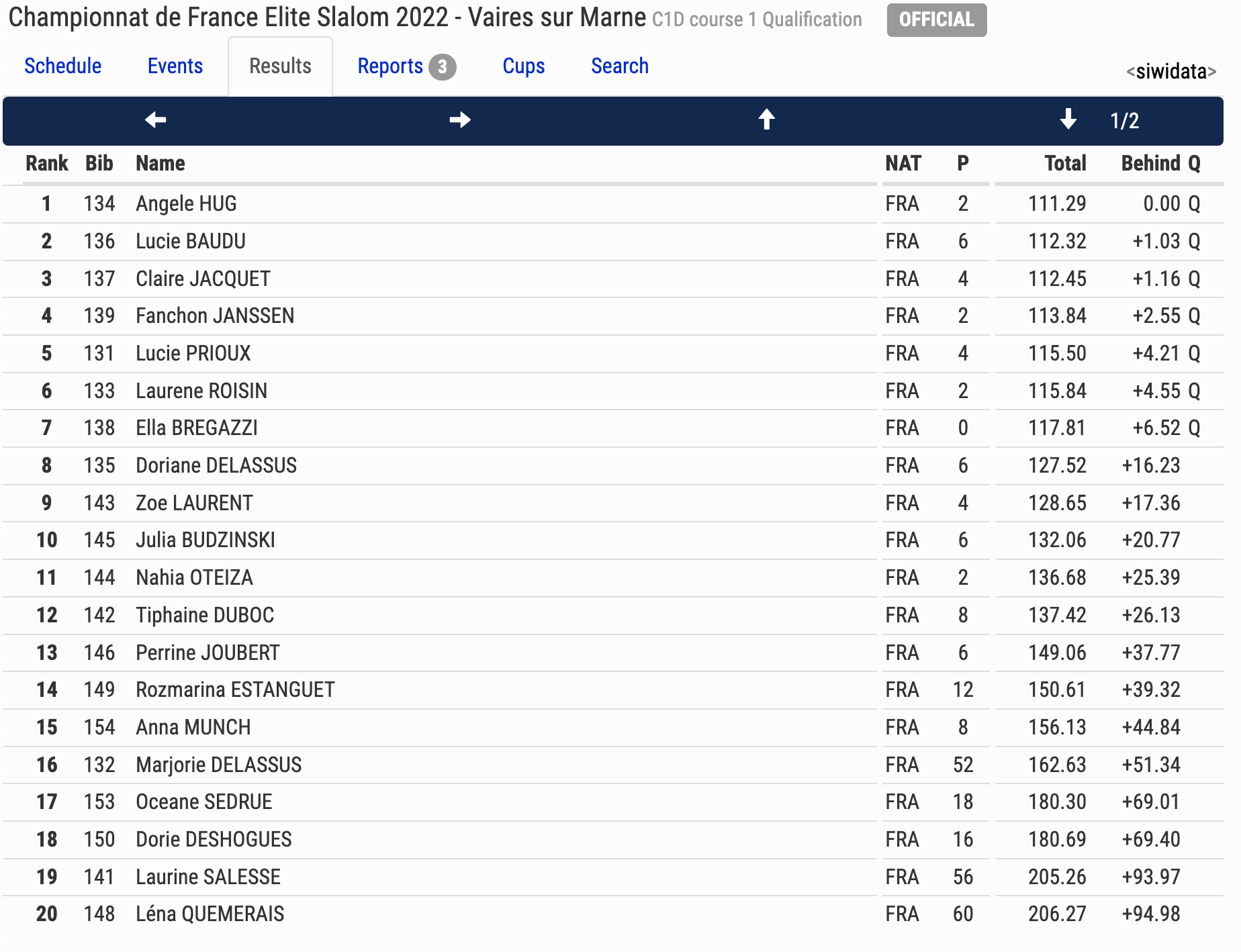The width and height of the screenshot is (1241, 952).
Task: Click on Ella BREGAZZI's name
Action: (196, 428)
